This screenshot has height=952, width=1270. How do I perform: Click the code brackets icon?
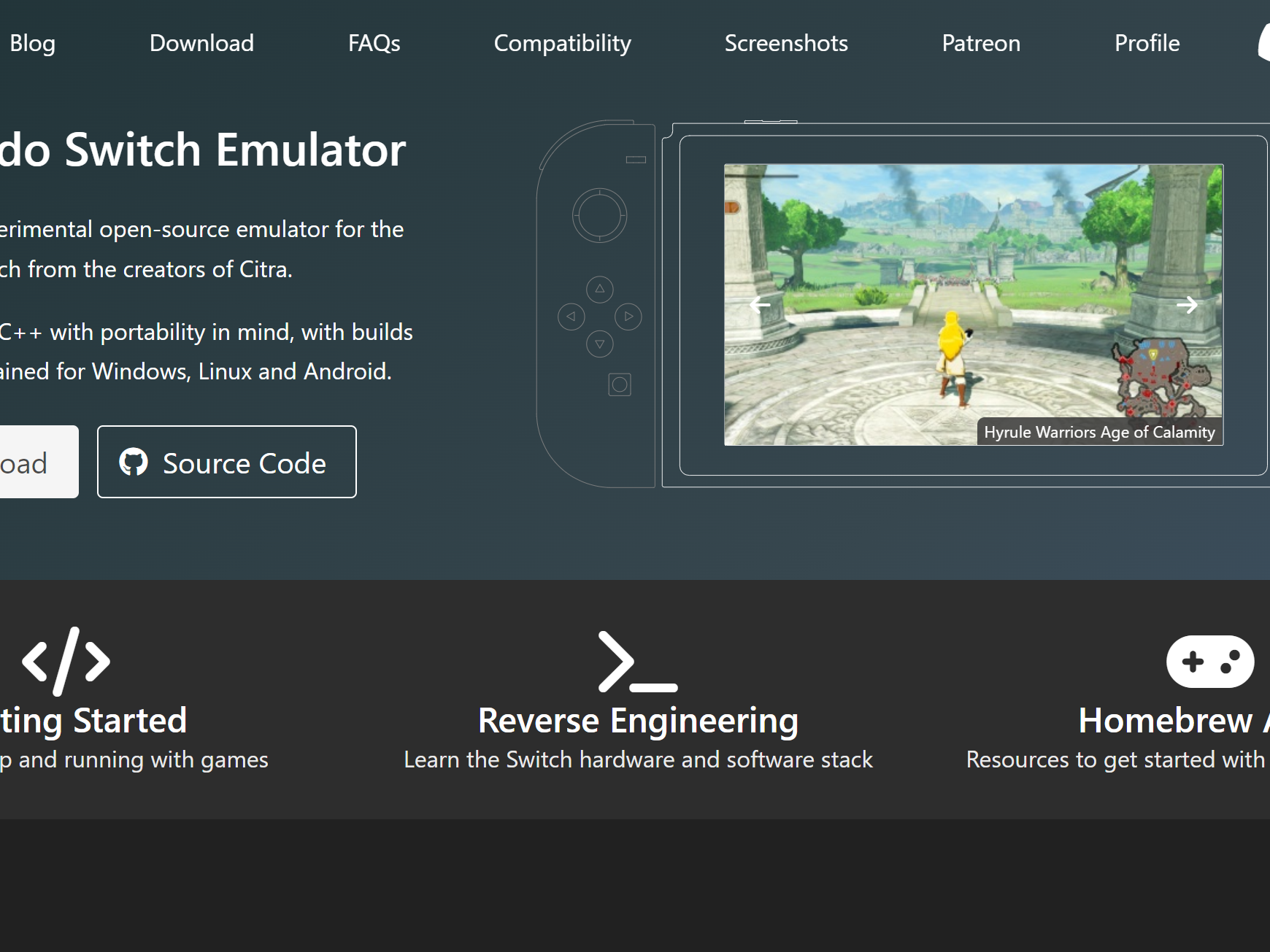click(66, 661)
